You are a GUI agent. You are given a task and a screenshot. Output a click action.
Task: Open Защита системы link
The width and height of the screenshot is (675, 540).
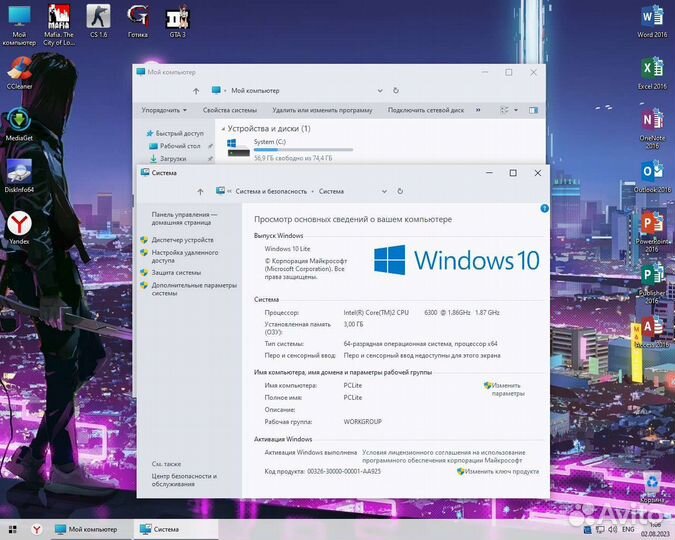tap(176, 273)
